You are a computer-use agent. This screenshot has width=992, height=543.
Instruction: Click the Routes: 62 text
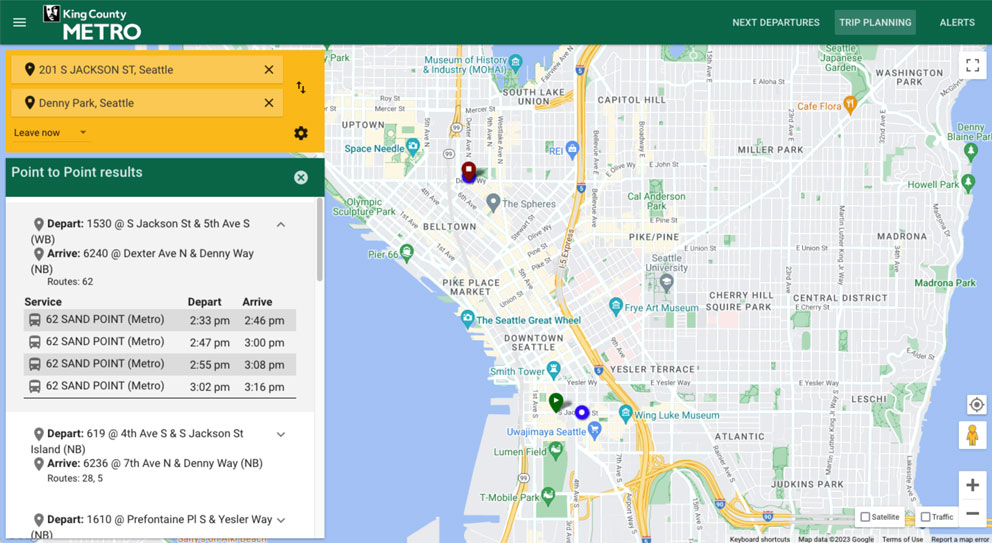[x=70, y=282]
